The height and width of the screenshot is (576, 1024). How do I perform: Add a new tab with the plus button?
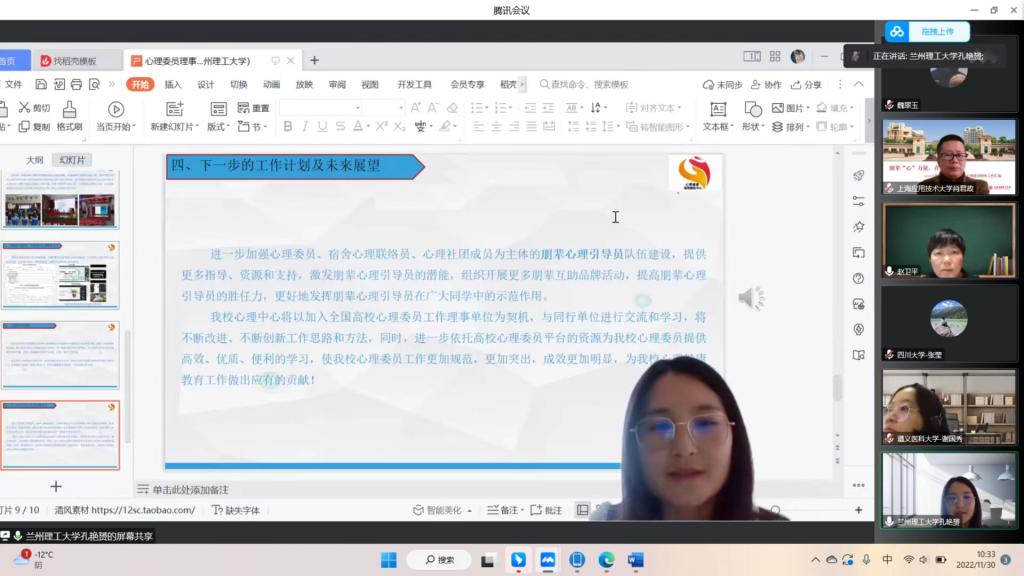click(314, 60)
